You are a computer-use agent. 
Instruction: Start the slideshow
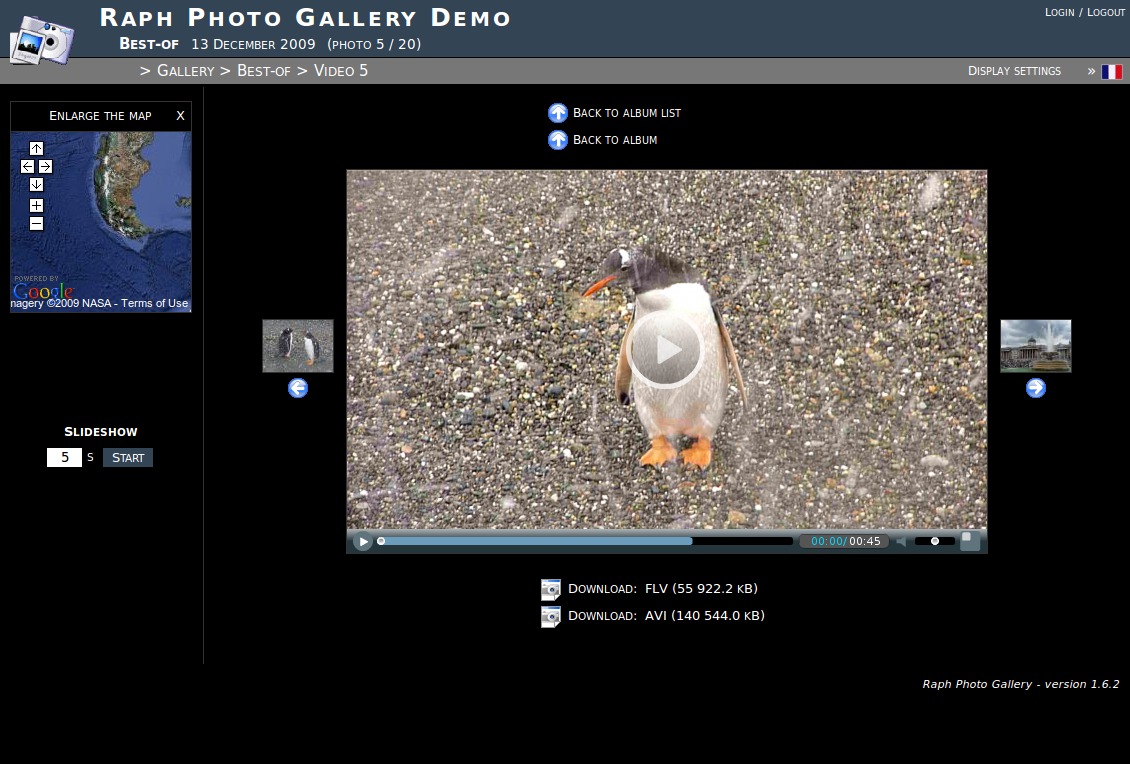click(x=128, y=457)
